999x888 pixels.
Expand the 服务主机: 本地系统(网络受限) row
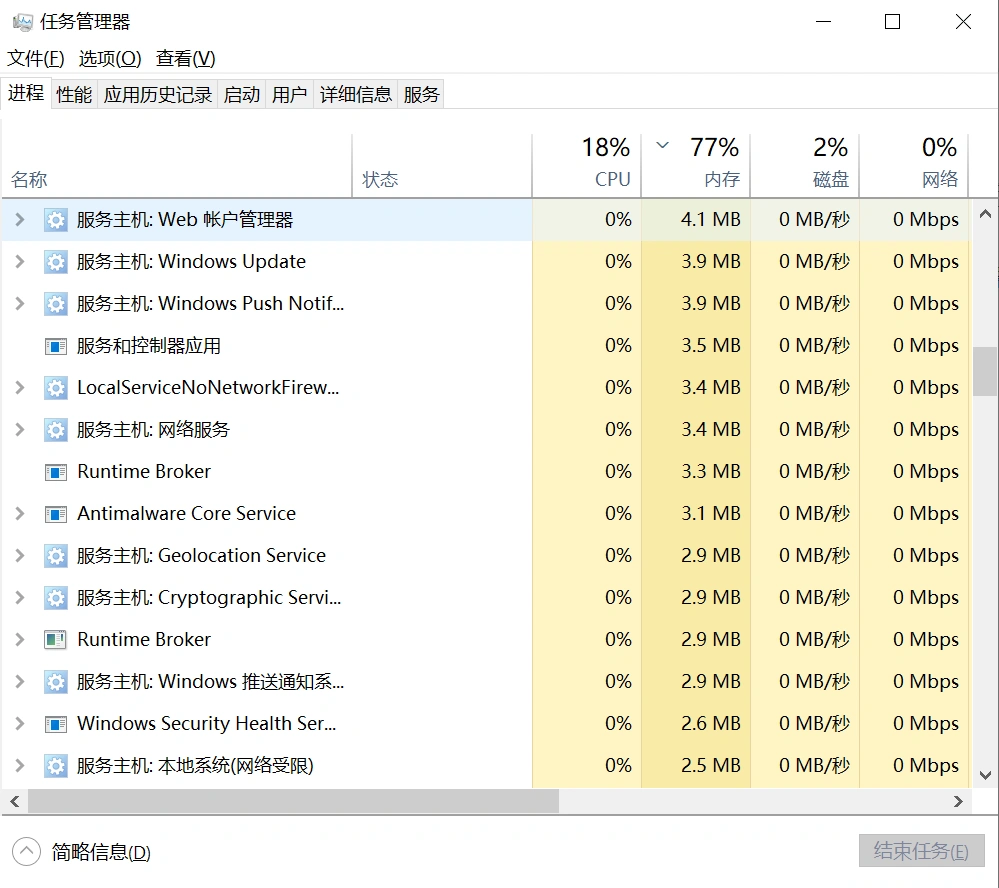(x=19, y=766)
